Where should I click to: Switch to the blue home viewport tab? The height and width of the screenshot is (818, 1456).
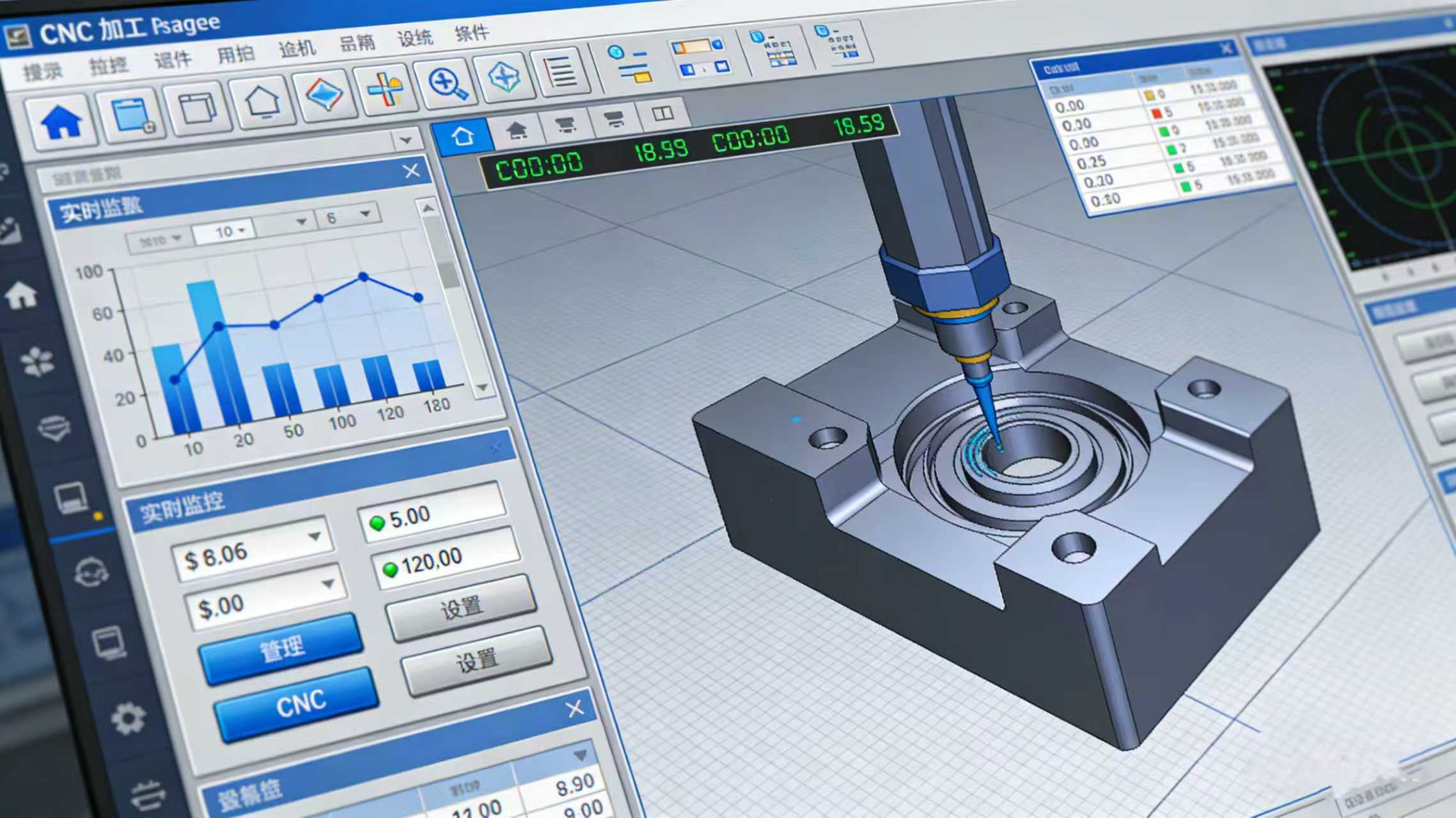(x=462, y=136)
